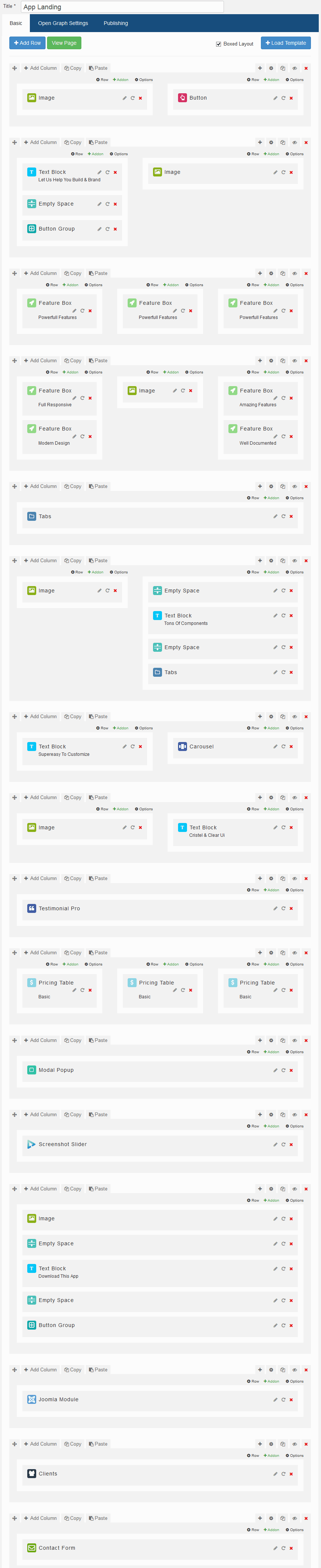Delete the 'Full Responsive' feature box
This screenshot has width=321, height=1568.
click(x=90, y=398)
